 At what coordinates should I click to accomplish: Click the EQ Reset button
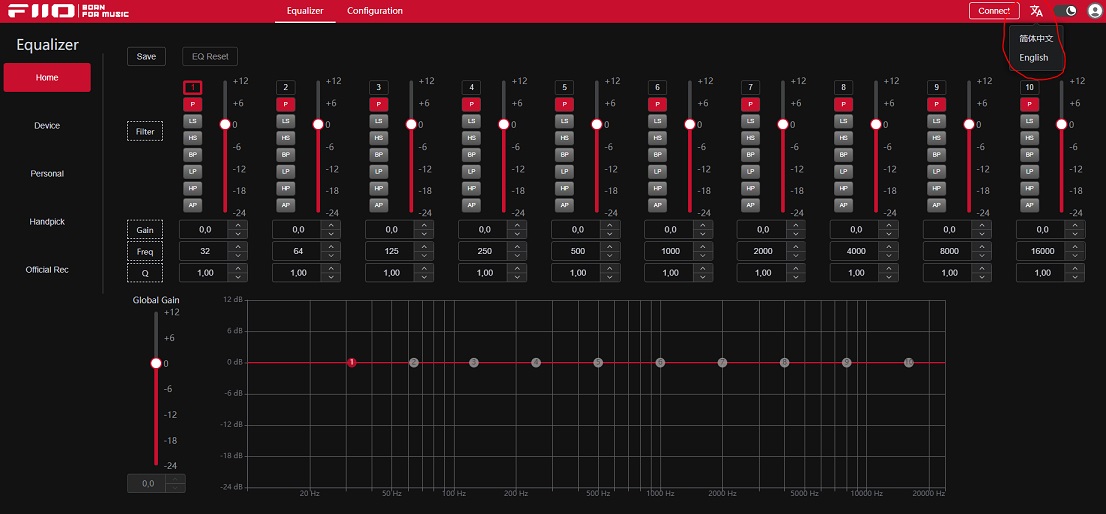[x=209, y=56]
